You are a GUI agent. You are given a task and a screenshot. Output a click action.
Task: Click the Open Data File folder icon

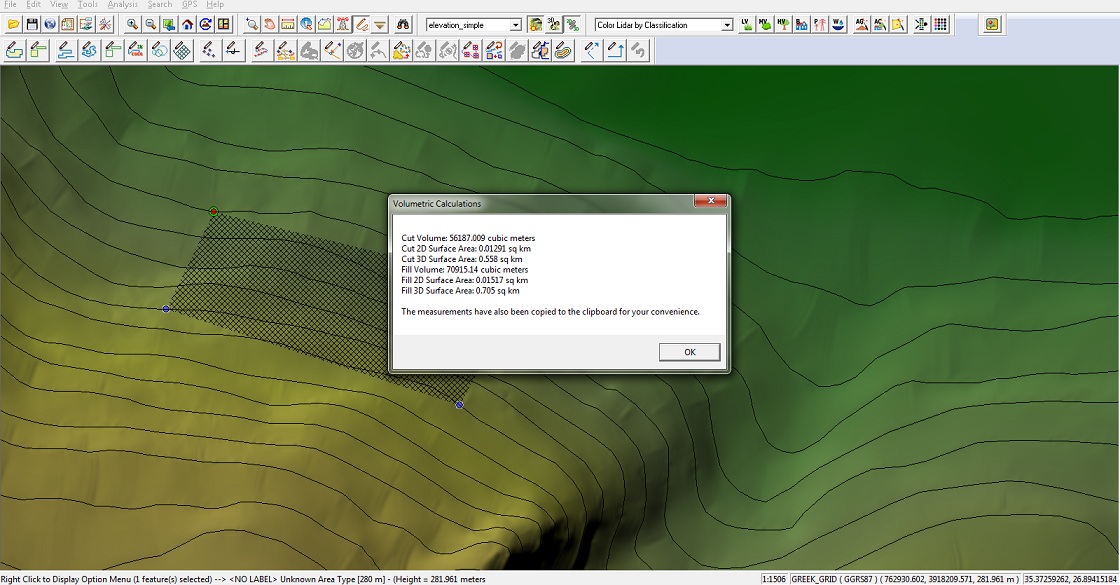tap(14, 24)
